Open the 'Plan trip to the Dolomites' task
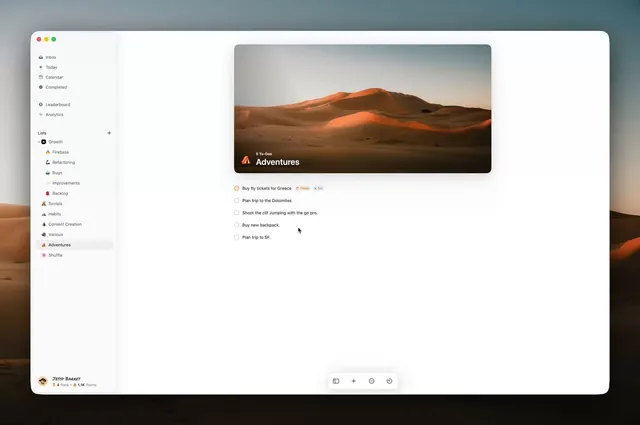 (267, 200)
